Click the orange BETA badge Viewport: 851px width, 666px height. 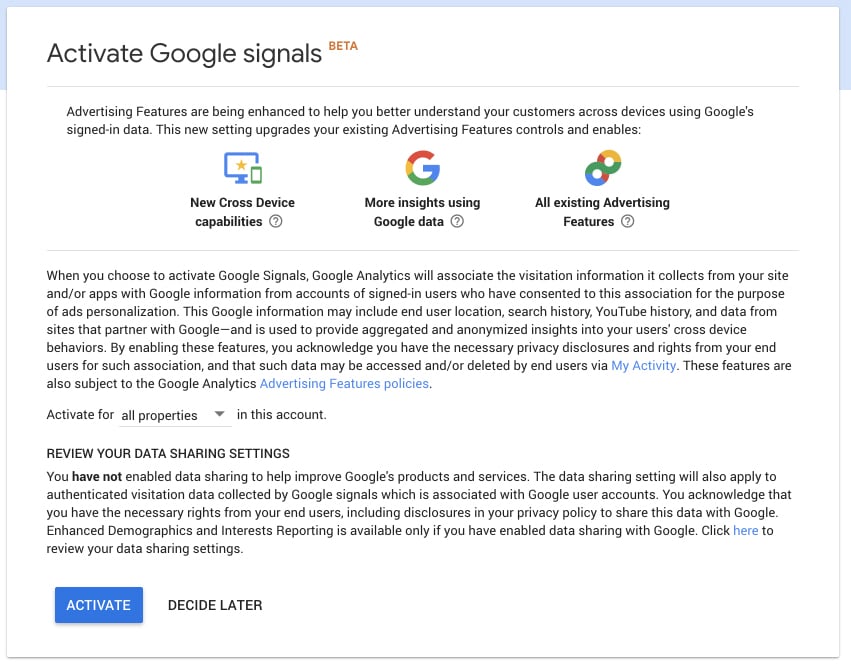pyautogui.click(x=343, y=44)
